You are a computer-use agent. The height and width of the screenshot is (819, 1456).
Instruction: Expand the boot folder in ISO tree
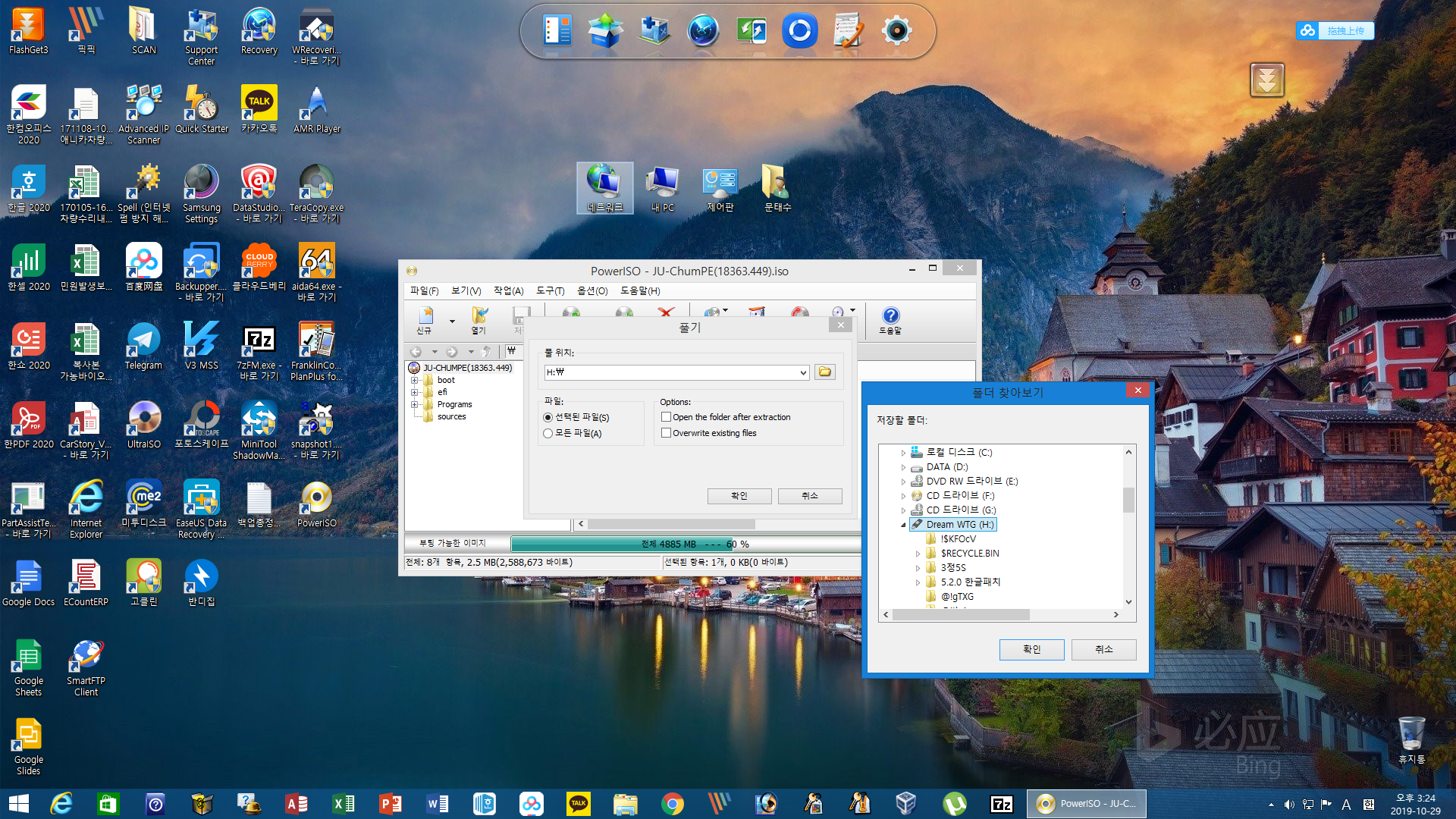[x=415, y=381]
